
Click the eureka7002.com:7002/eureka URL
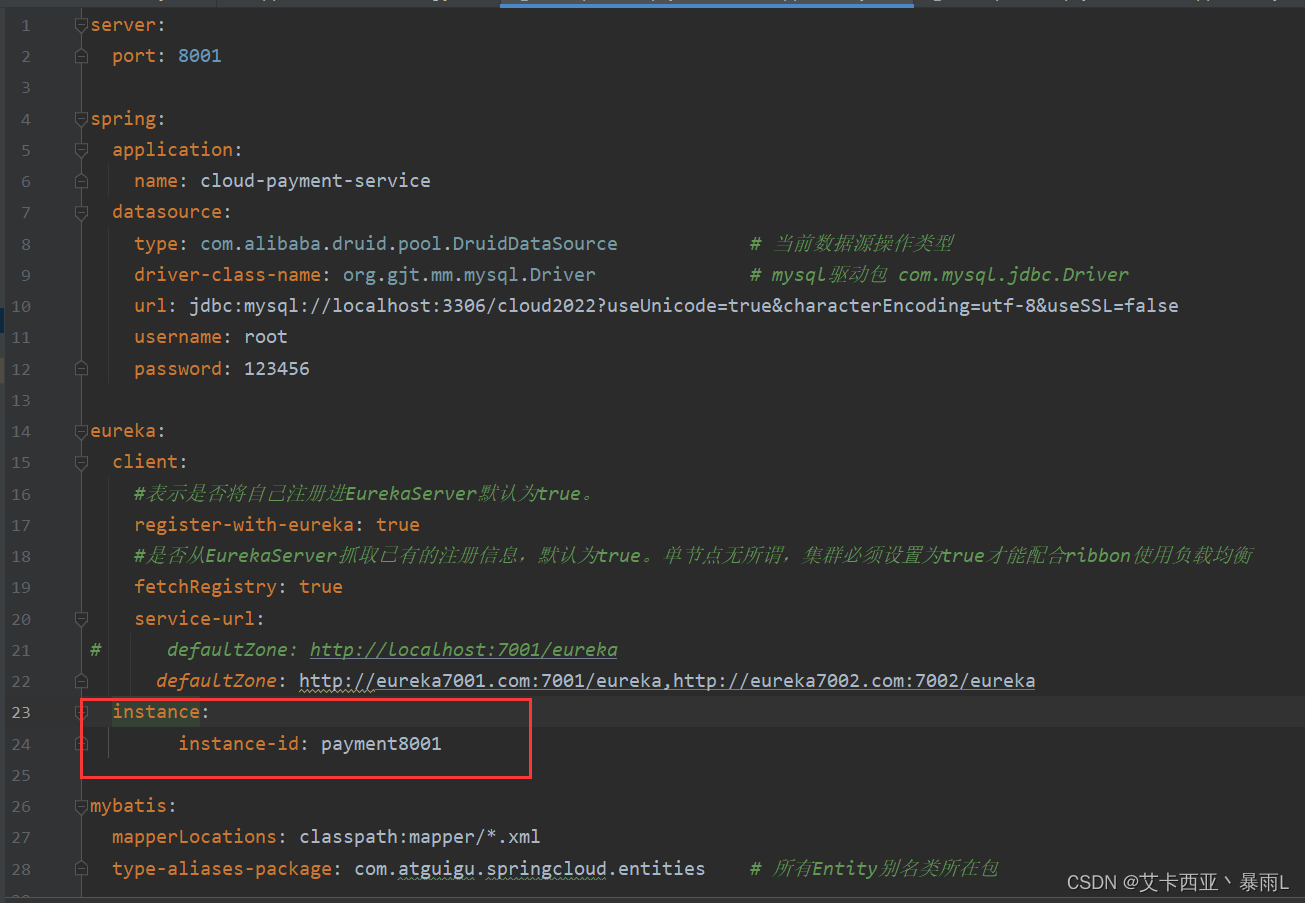853,681
